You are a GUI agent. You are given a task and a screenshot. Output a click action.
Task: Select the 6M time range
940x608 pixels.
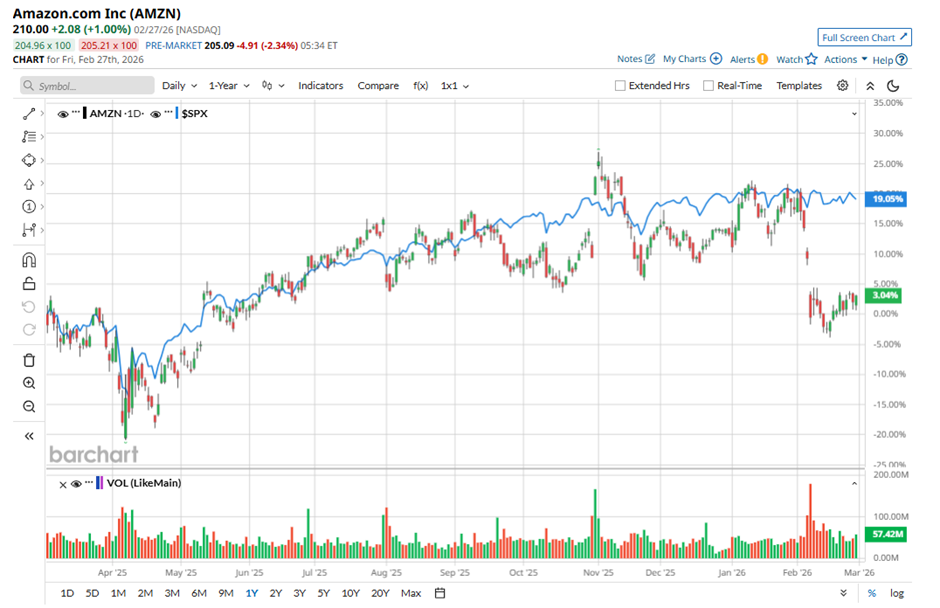(x=199, y=593)
